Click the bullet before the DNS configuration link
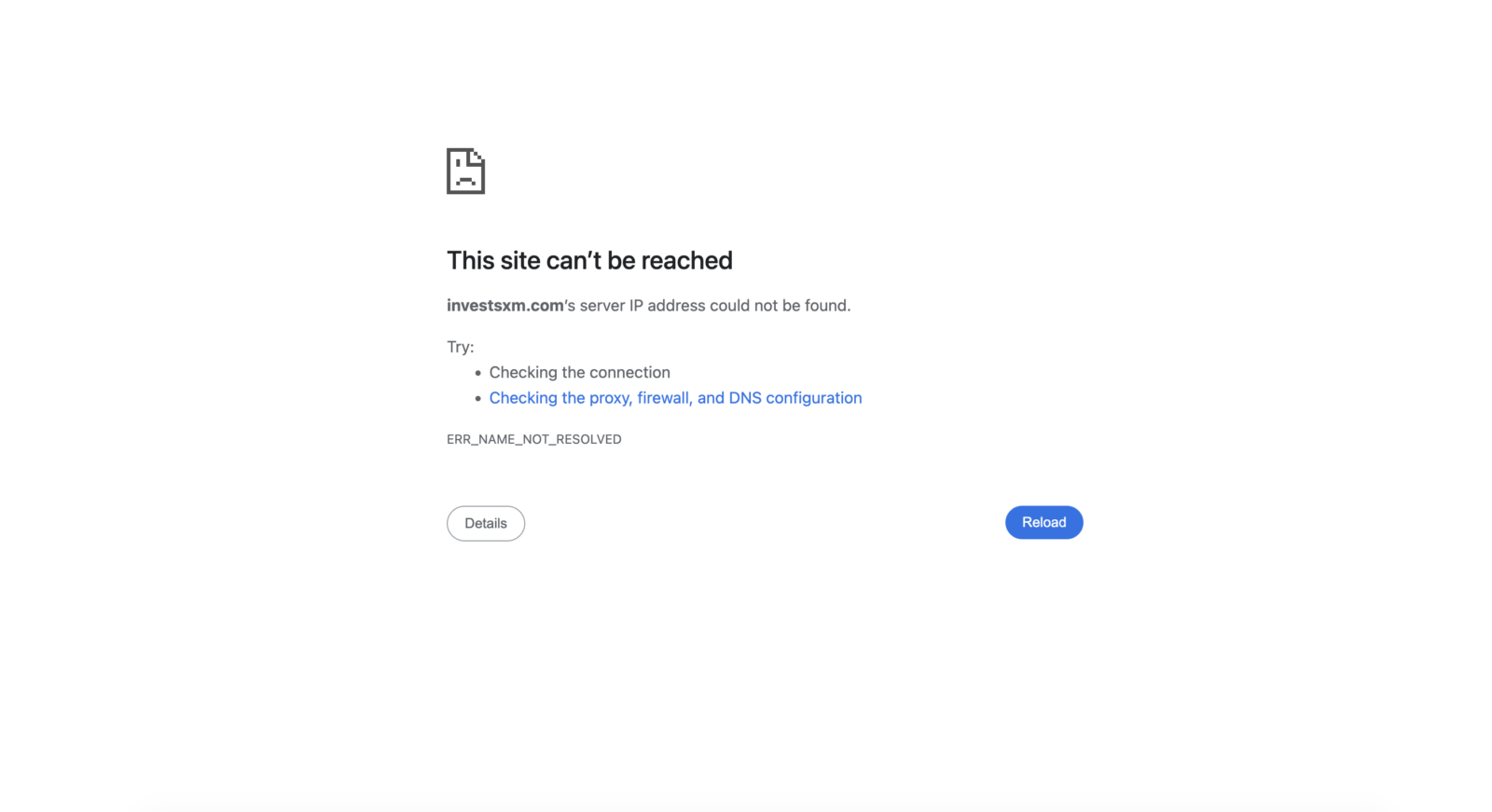 477,398
